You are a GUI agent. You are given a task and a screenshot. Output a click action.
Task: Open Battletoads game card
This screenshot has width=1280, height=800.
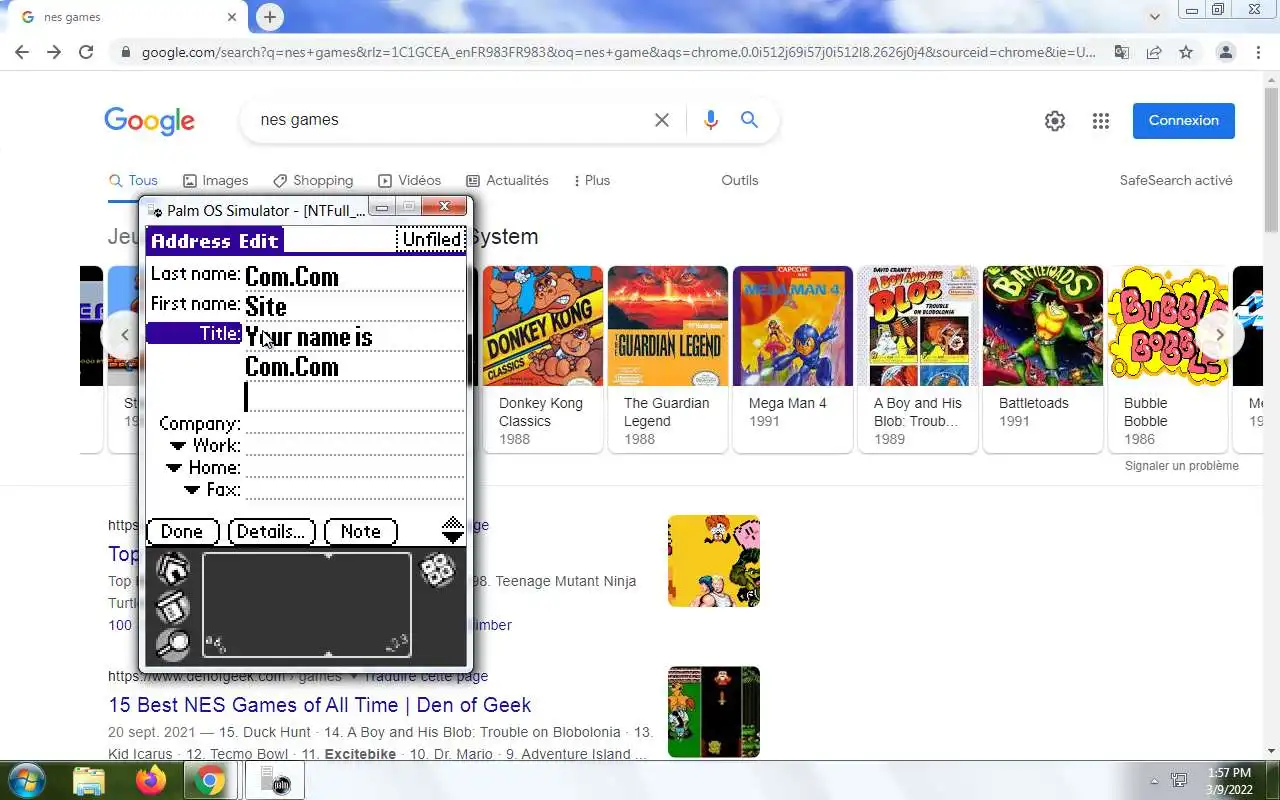[1043, 358]
